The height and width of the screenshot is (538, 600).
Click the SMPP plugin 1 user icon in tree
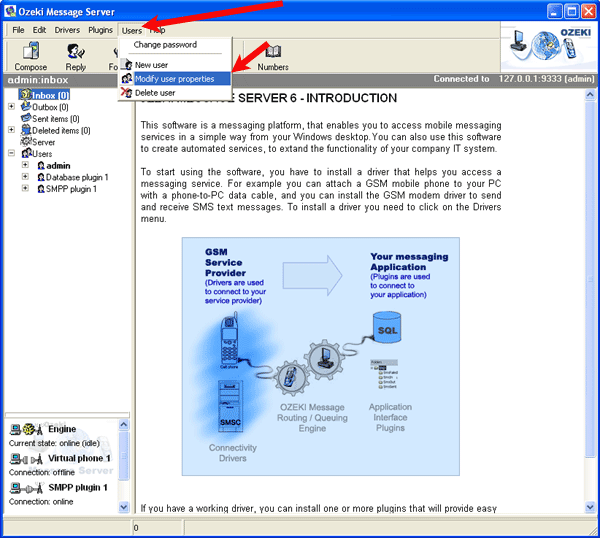point(41,189)
